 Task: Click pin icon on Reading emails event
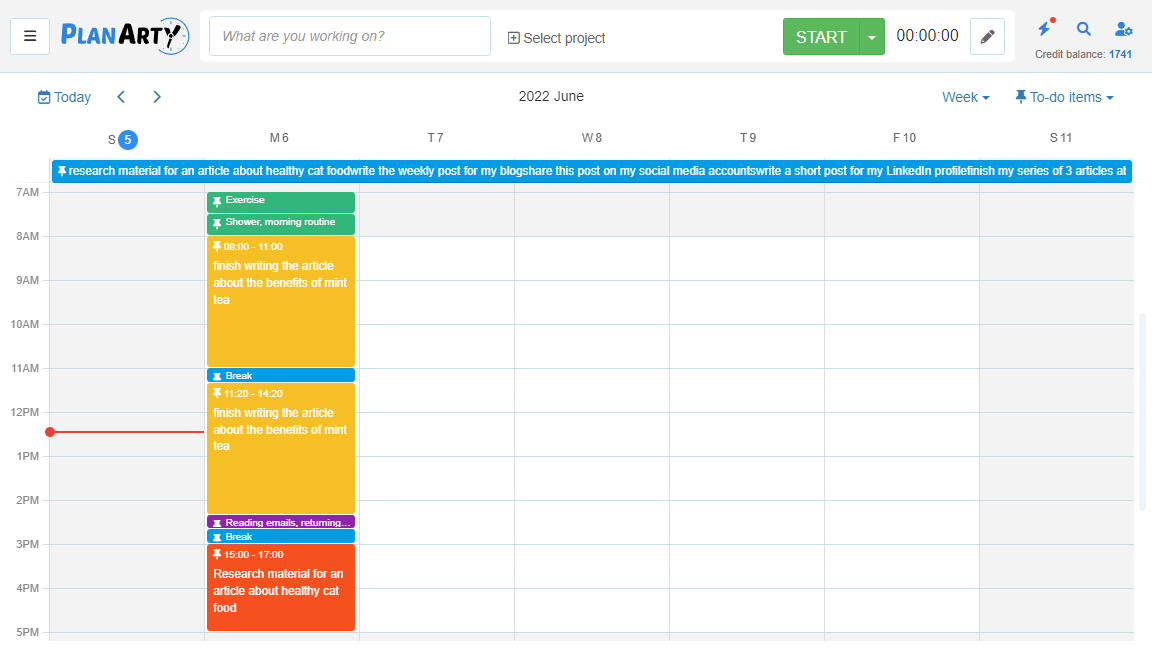[217, 523]
